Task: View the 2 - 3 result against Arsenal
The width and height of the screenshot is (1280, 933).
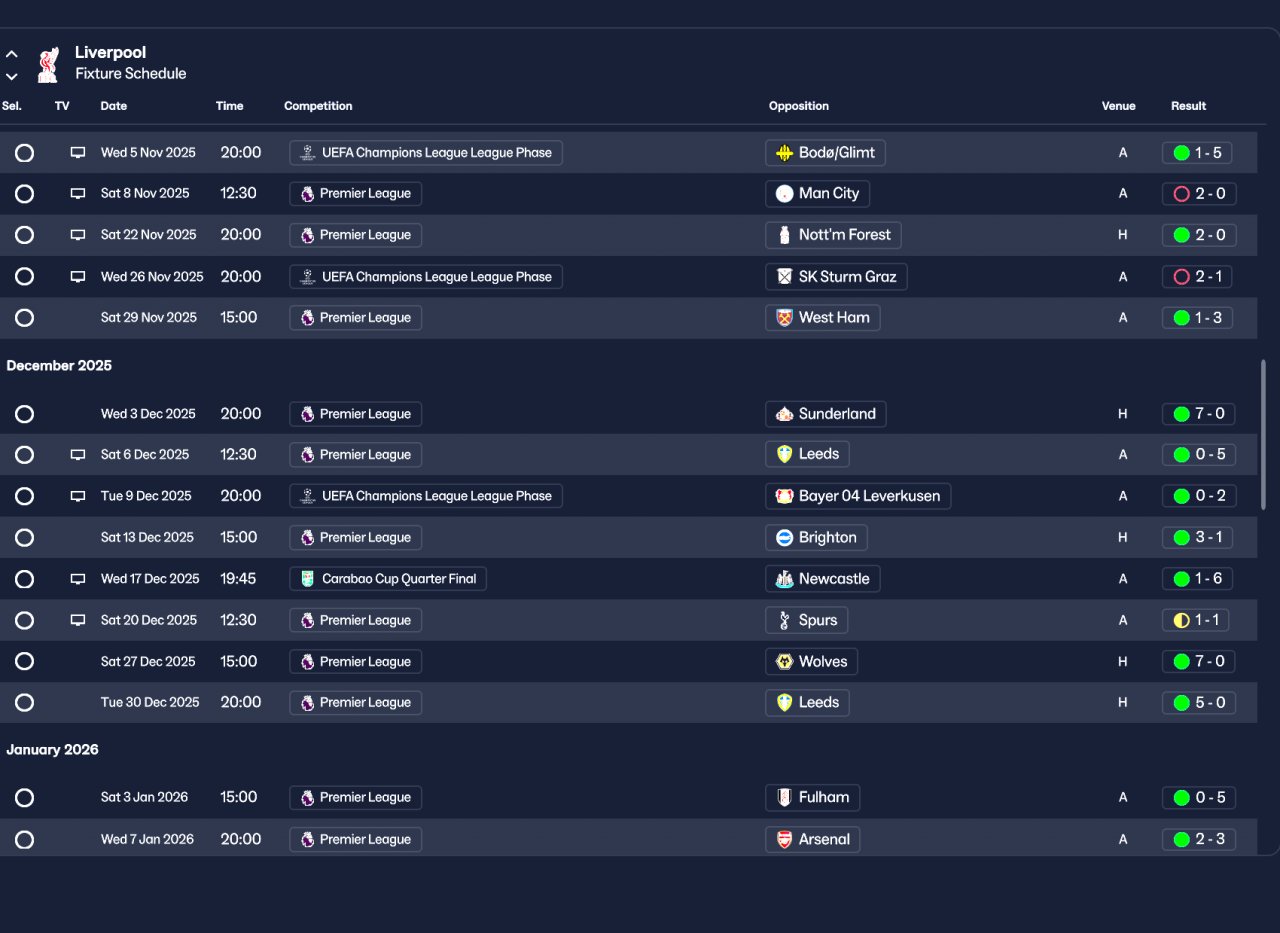Action: [1199, 840]
